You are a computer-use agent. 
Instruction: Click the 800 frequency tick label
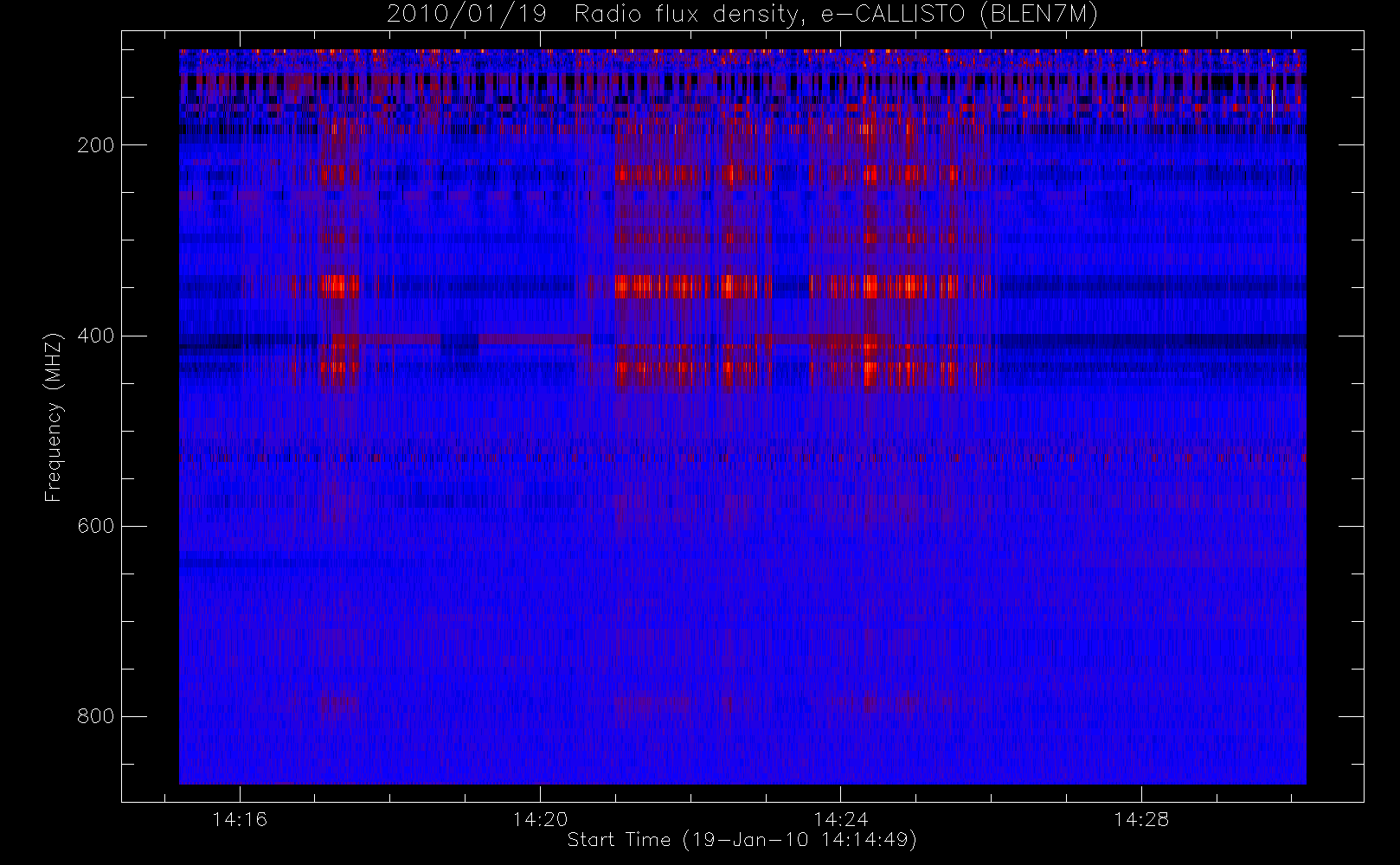click(96, 716)
